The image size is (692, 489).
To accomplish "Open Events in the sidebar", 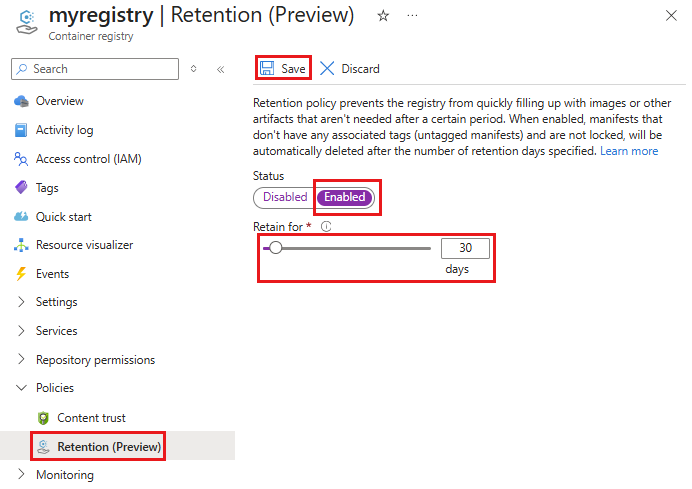I will 53,274.
